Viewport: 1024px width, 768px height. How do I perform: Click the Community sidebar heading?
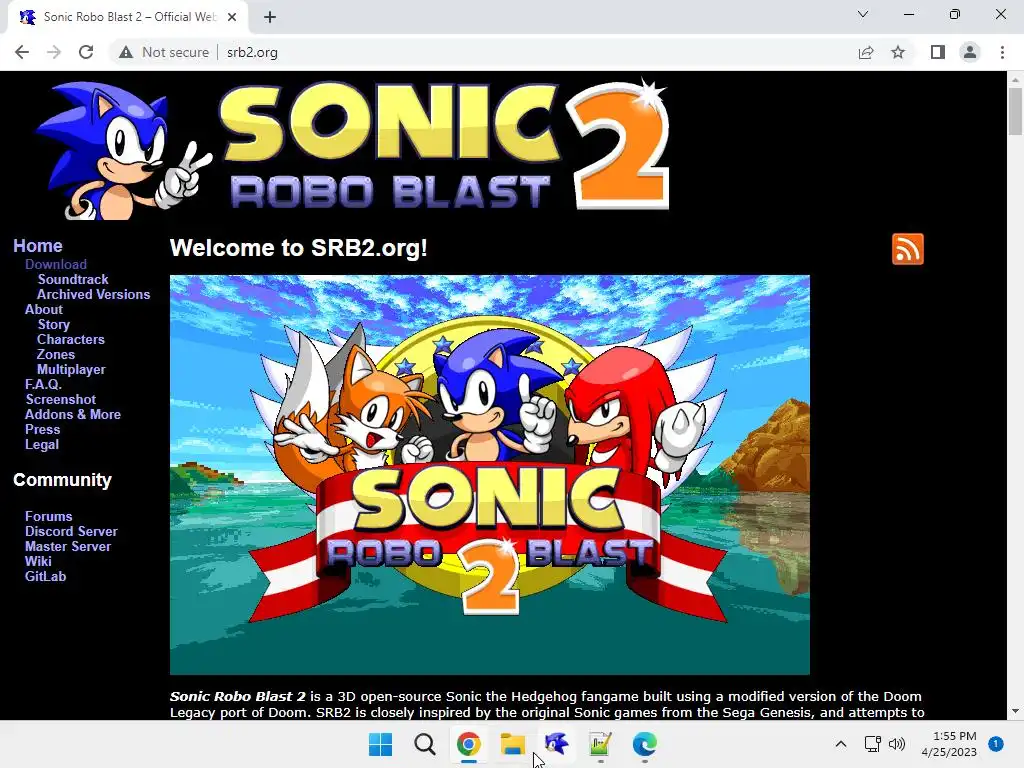coord(62,479)
